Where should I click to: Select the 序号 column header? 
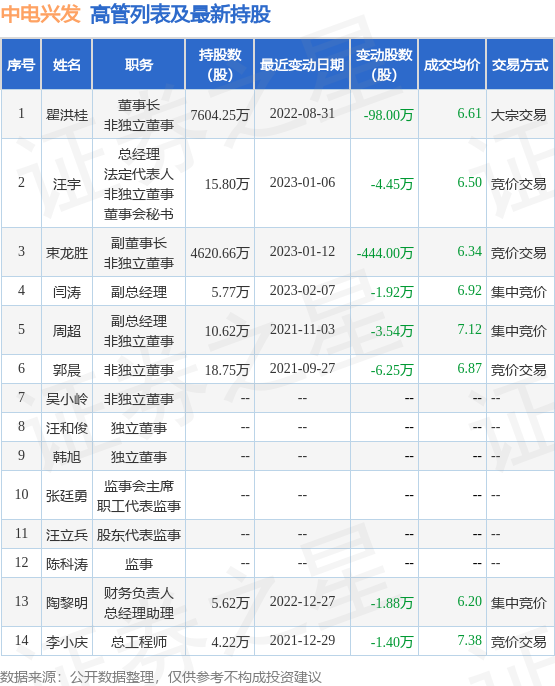click(21, 65)
